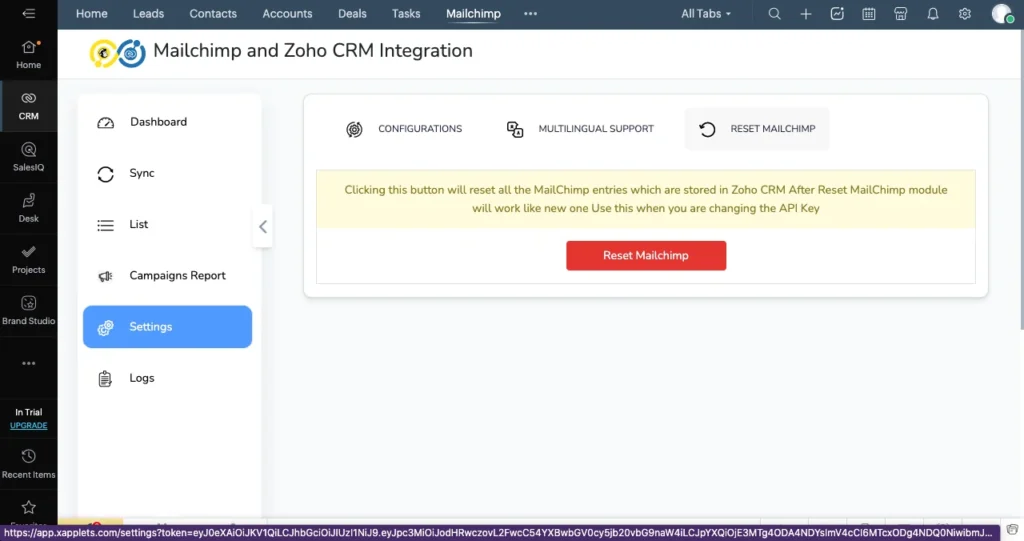
Task: Open Projects in the left rail
Action: pos(29,259)
